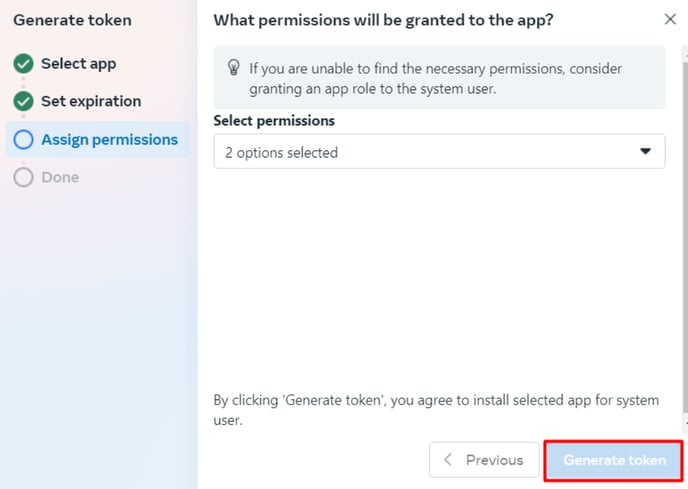
Task: Go to the Select app step
Action: [79, 64]
